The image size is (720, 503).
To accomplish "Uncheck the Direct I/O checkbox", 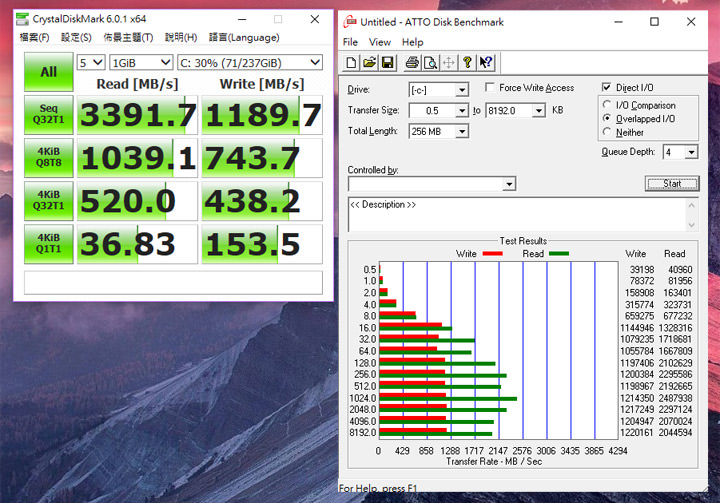I will [x=607, y=88].
